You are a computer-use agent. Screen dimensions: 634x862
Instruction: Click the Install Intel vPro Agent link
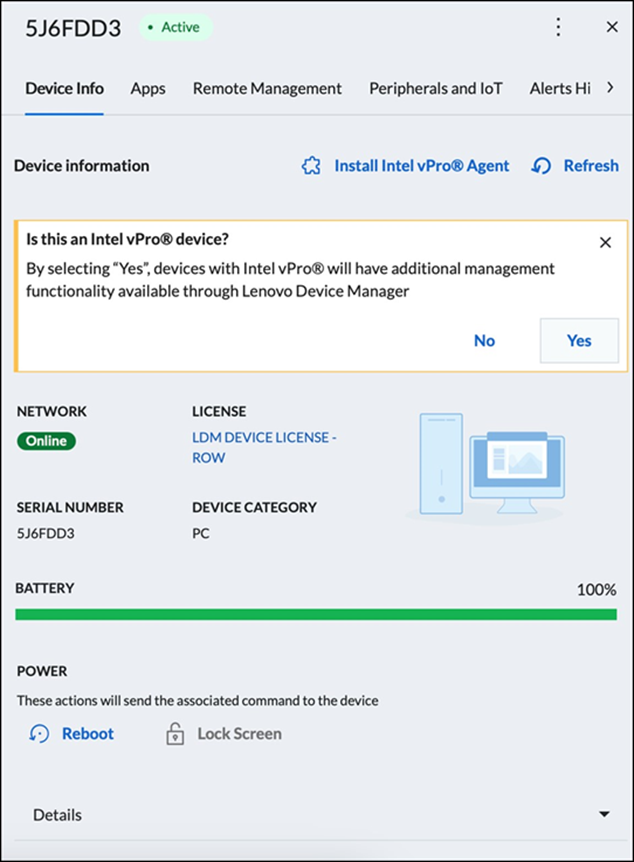[x=422, y=165]
